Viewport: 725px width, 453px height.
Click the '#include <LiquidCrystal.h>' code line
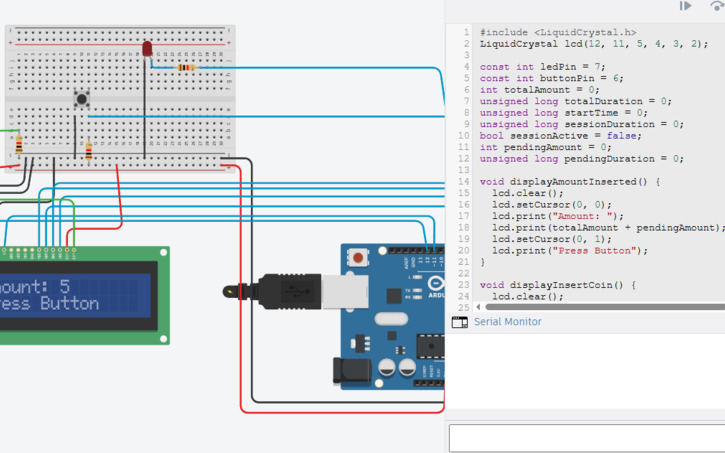(558, 32)
